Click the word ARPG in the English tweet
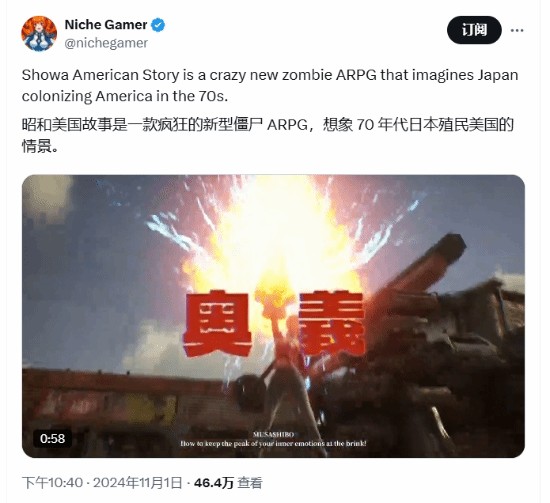 click(x=356, y=75)
